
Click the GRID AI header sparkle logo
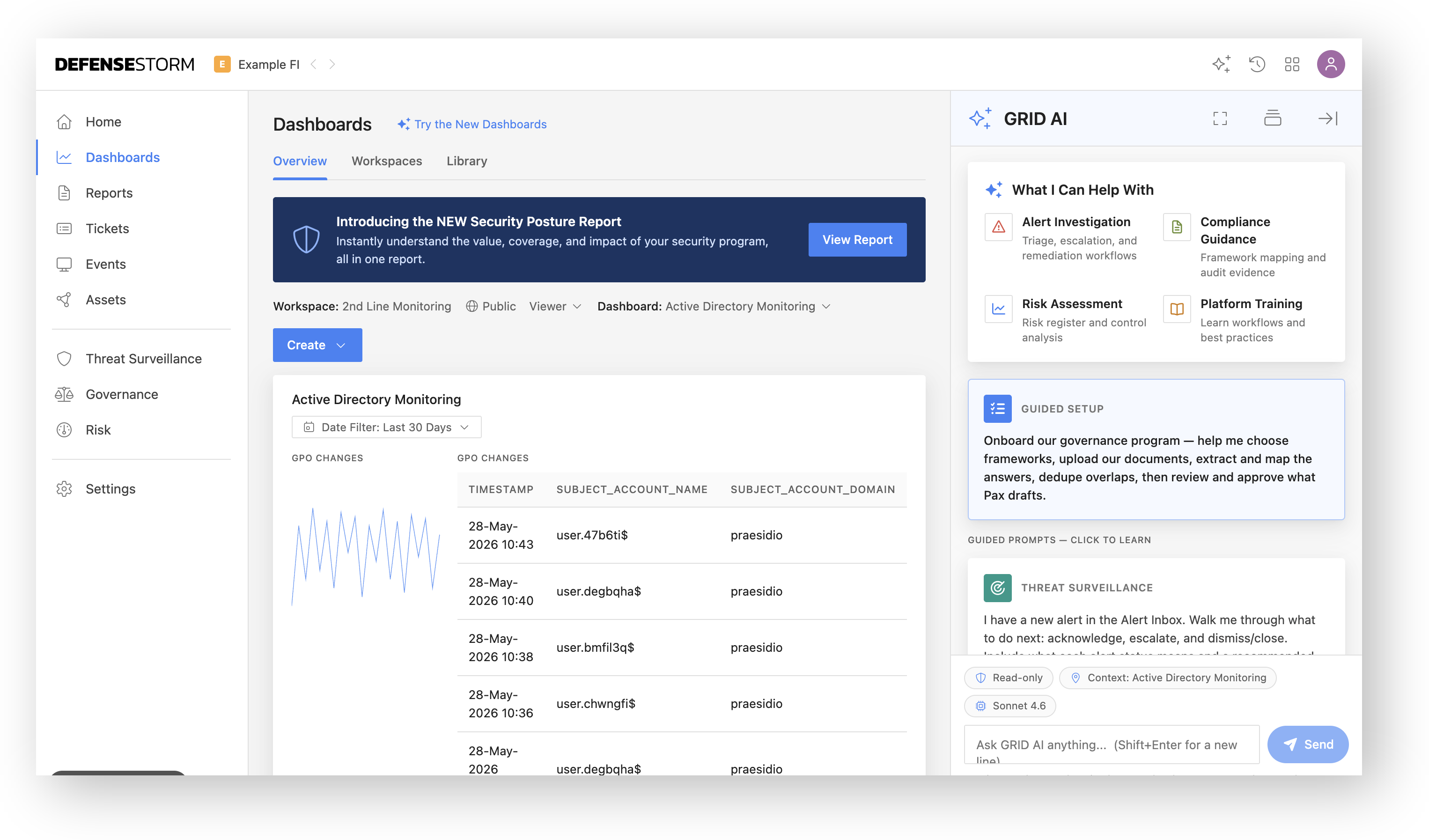point(980,118)
